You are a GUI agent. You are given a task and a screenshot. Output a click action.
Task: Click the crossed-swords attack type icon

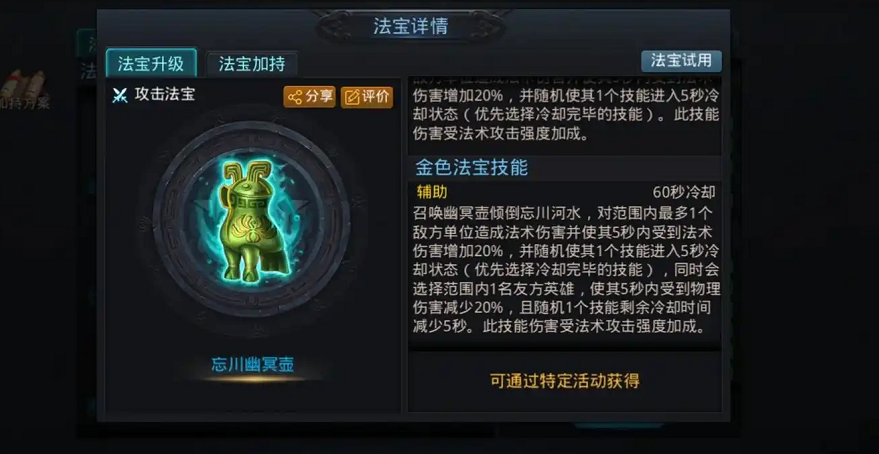click(x=119, y=96)
